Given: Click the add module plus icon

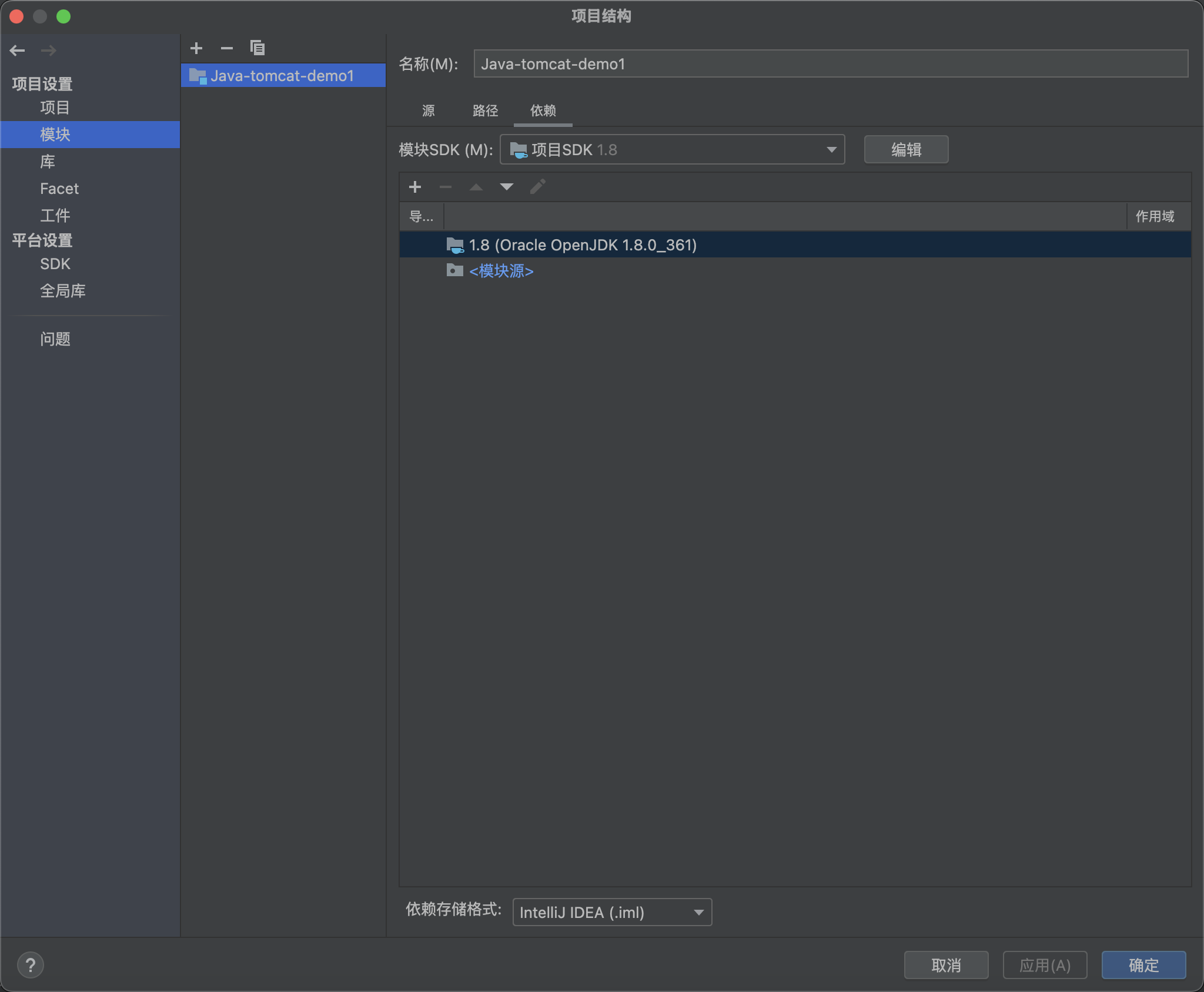Looking at the screenshot, I should pos(196,48).
